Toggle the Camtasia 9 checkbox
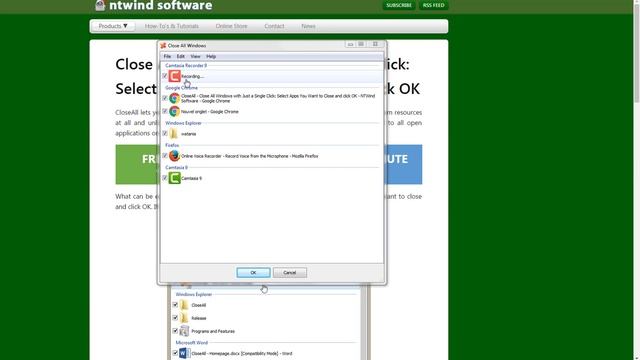 pos(165,178)
